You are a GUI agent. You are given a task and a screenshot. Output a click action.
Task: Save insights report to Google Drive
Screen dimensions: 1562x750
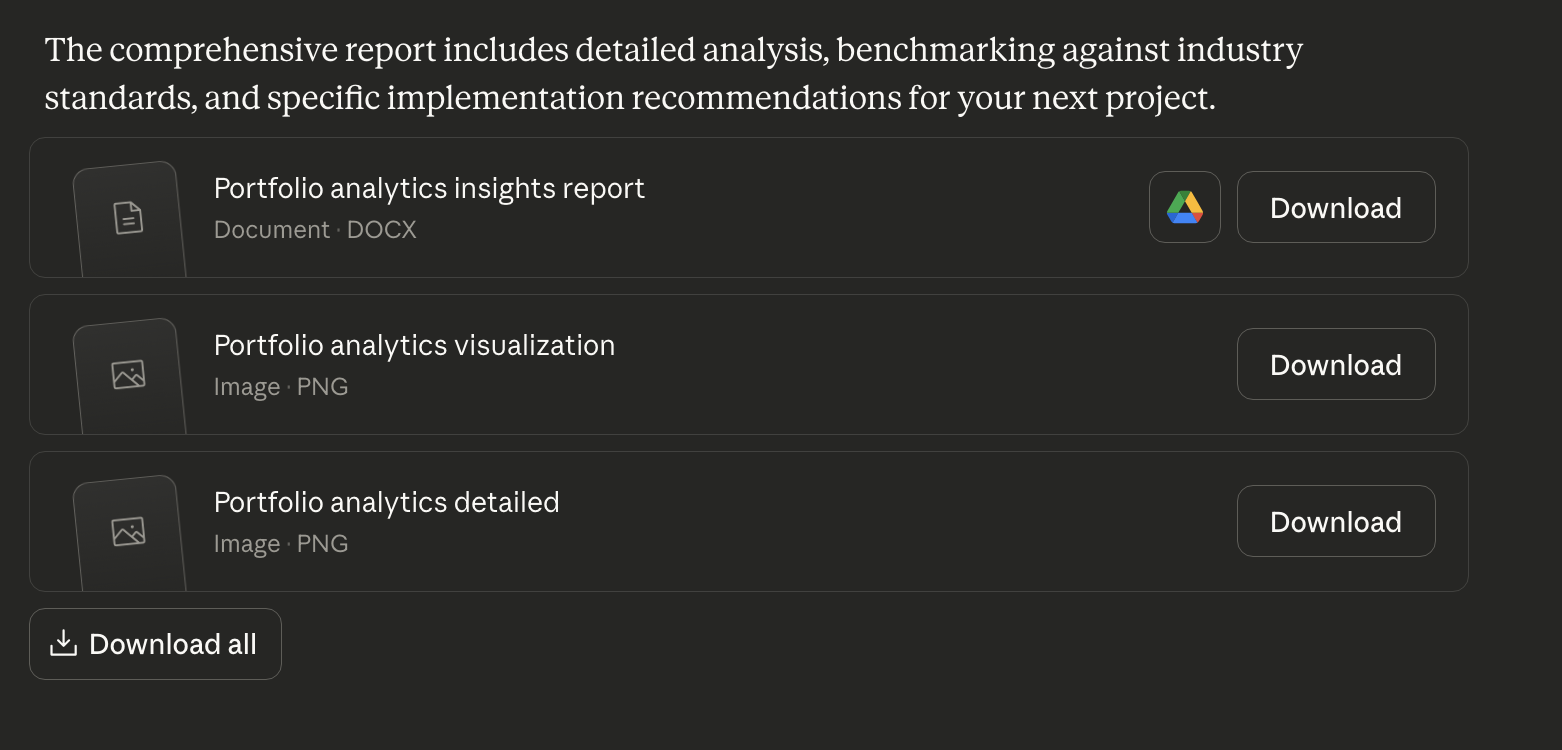pyautogui.click(x=1184, y=207)
